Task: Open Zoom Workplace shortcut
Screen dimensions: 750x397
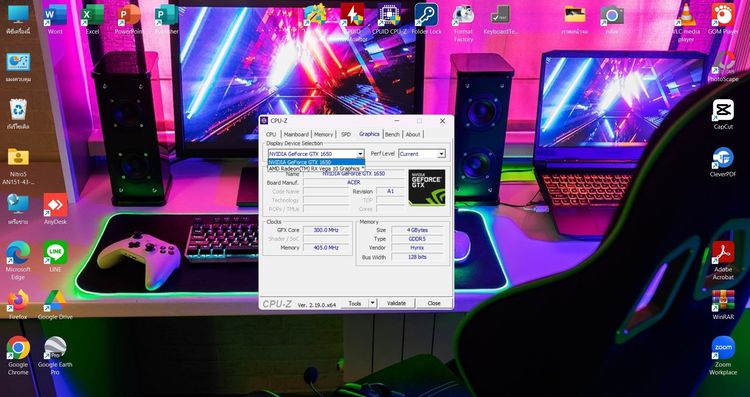Action: click(x=723, y=355)
